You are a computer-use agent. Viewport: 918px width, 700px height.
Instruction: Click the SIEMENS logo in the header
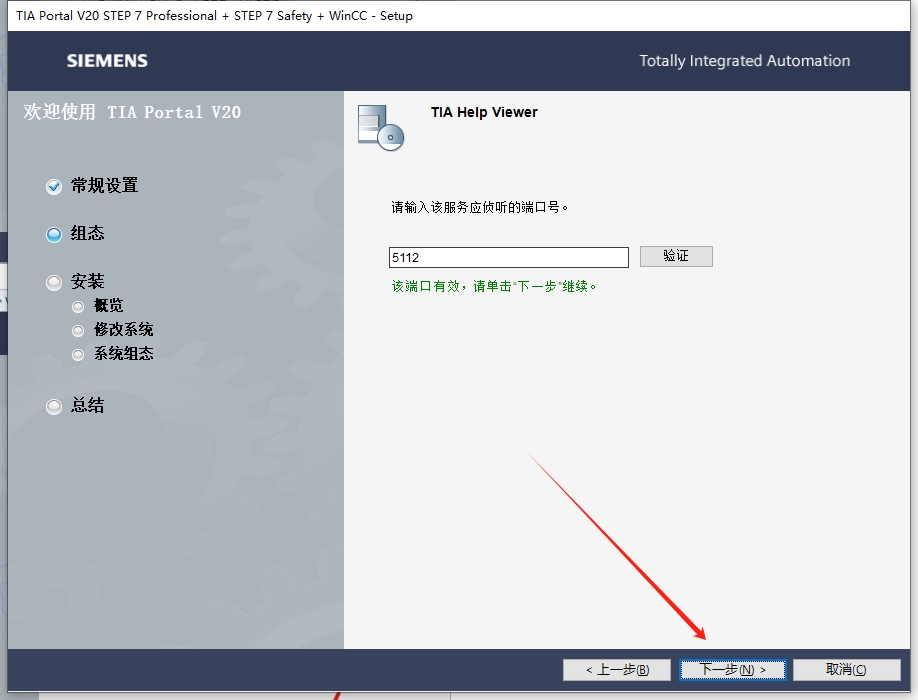tap(107, 61)
